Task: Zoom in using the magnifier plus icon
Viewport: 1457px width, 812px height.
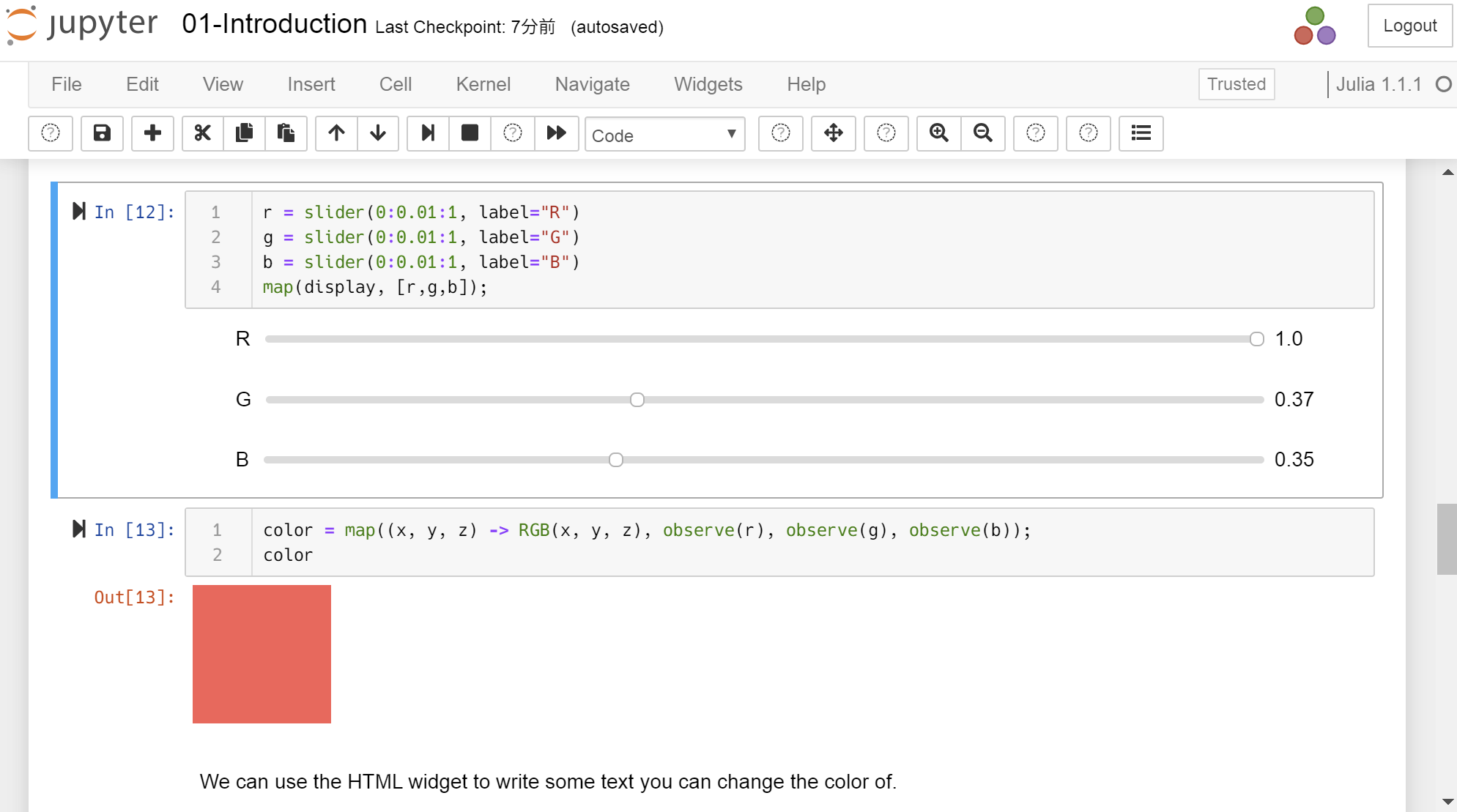Action: tap(938, 134)
